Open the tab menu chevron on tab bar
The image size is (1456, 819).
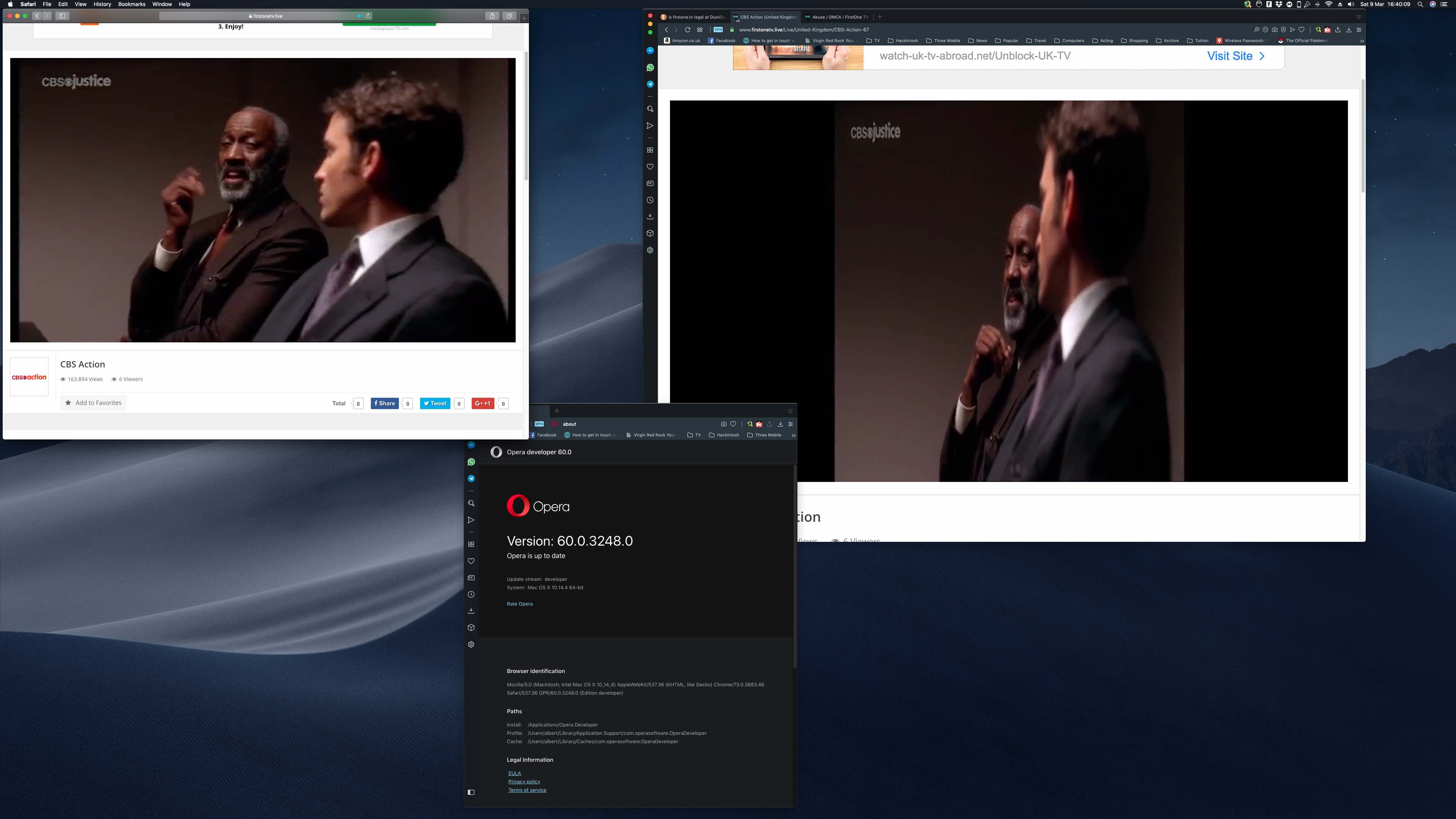coord(1358,16)
